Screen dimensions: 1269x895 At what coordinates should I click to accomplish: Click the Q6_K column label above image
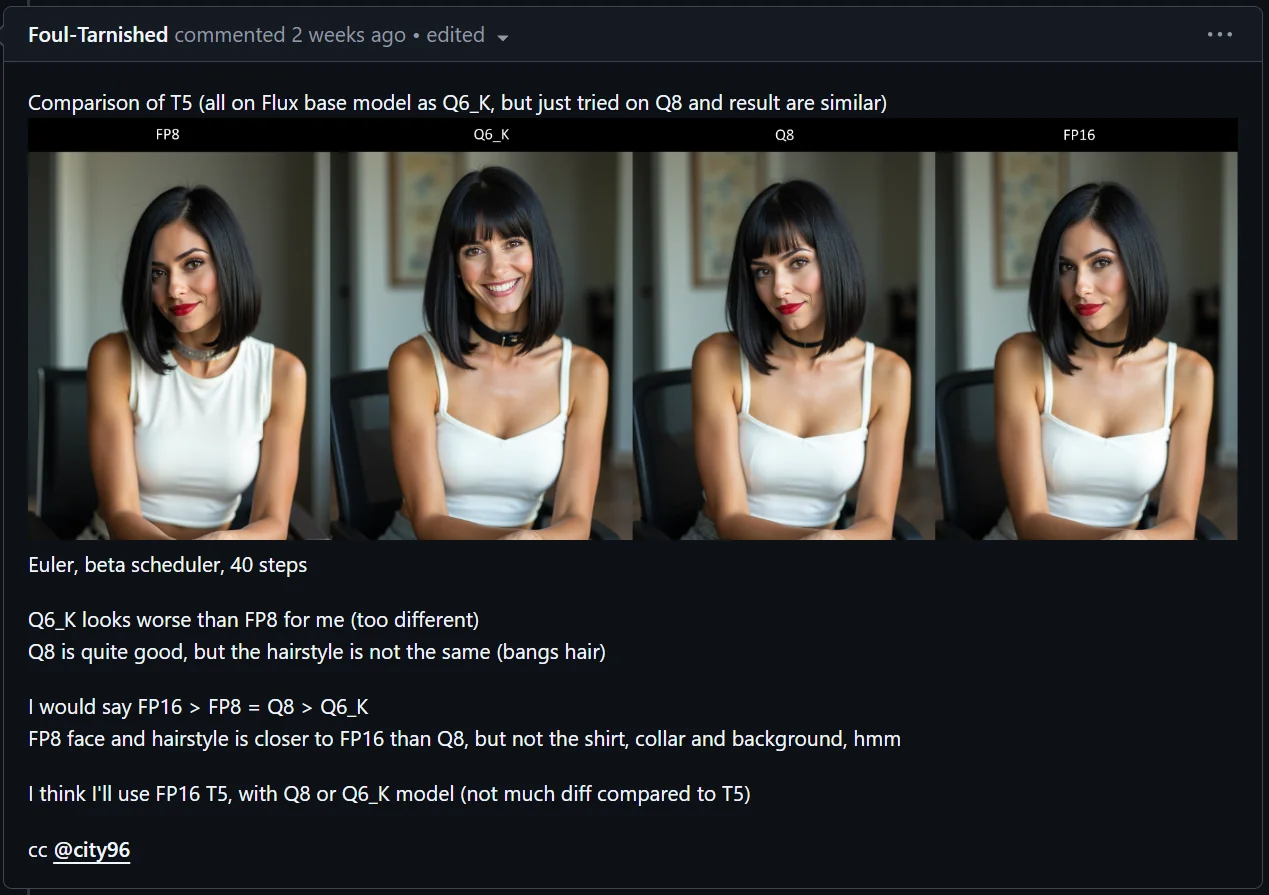[491, 134]
